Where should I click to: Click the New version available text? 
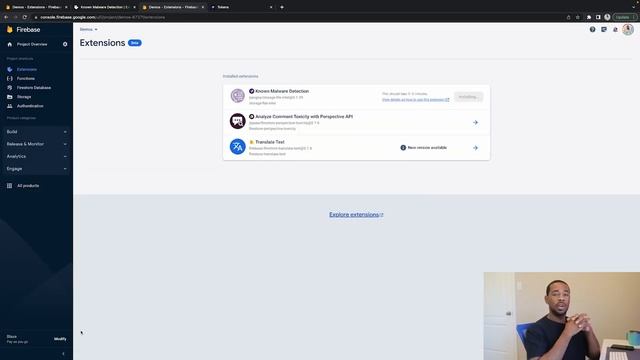point(427,148)
